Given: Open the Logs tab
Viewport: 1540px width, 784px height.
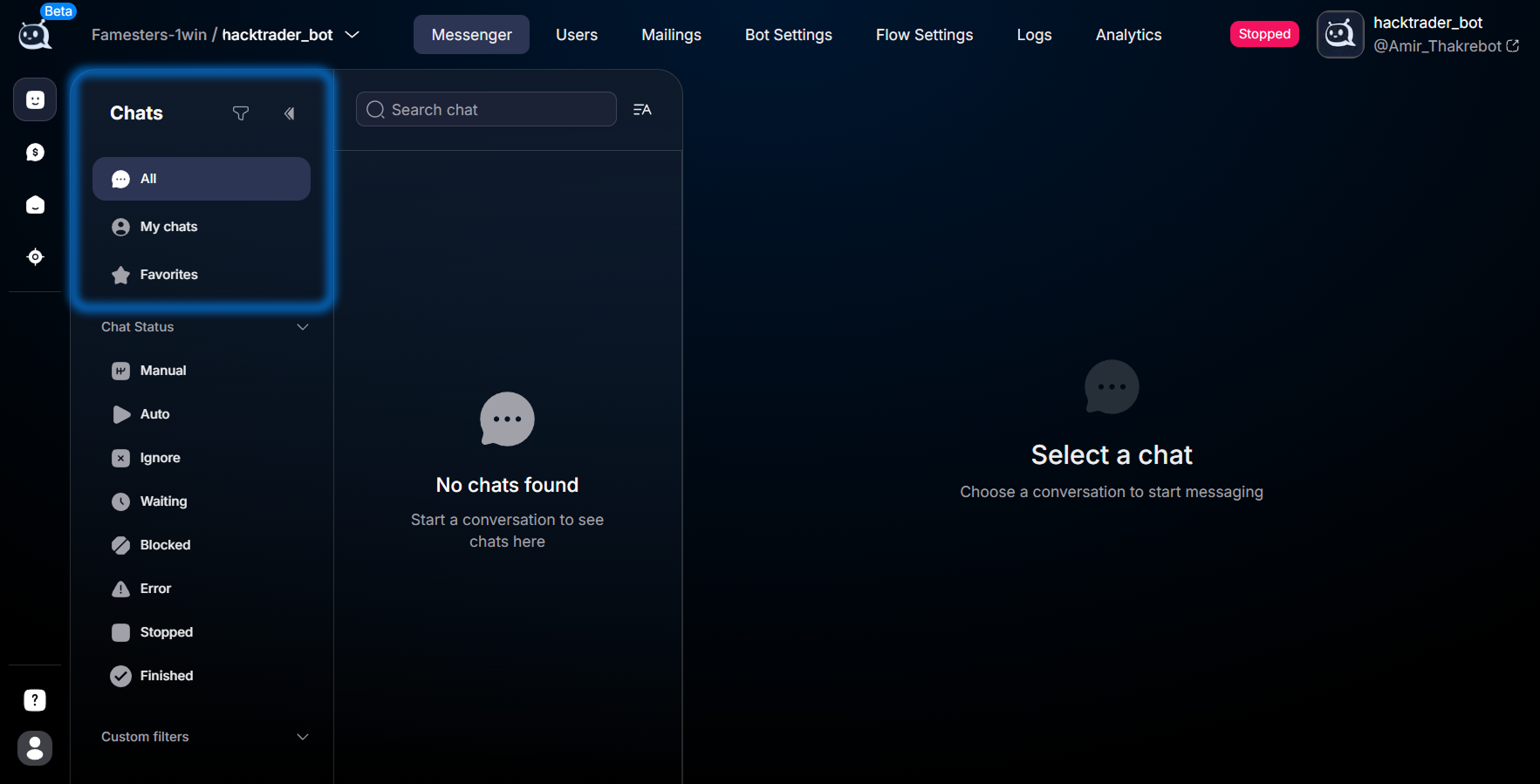Looking at the screenshot, I should 1034,35.
